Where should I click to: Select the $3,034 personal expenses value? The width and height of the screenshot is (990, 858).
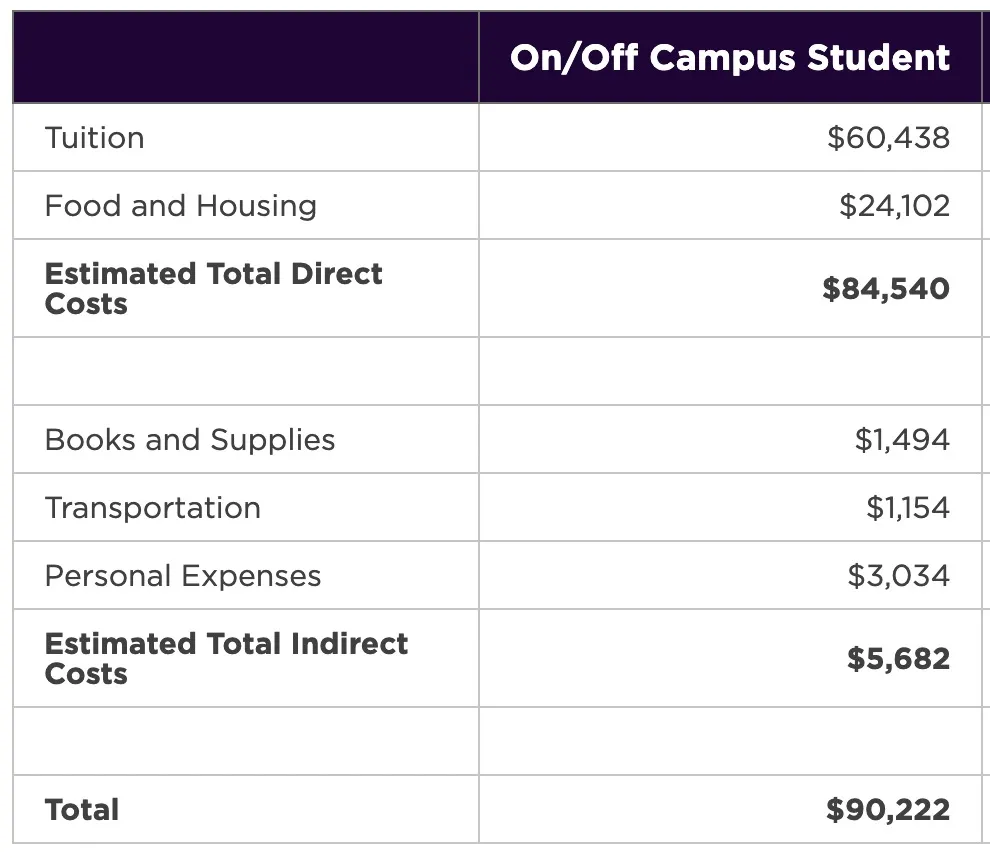pyautogui.click(x=898, y=576)
